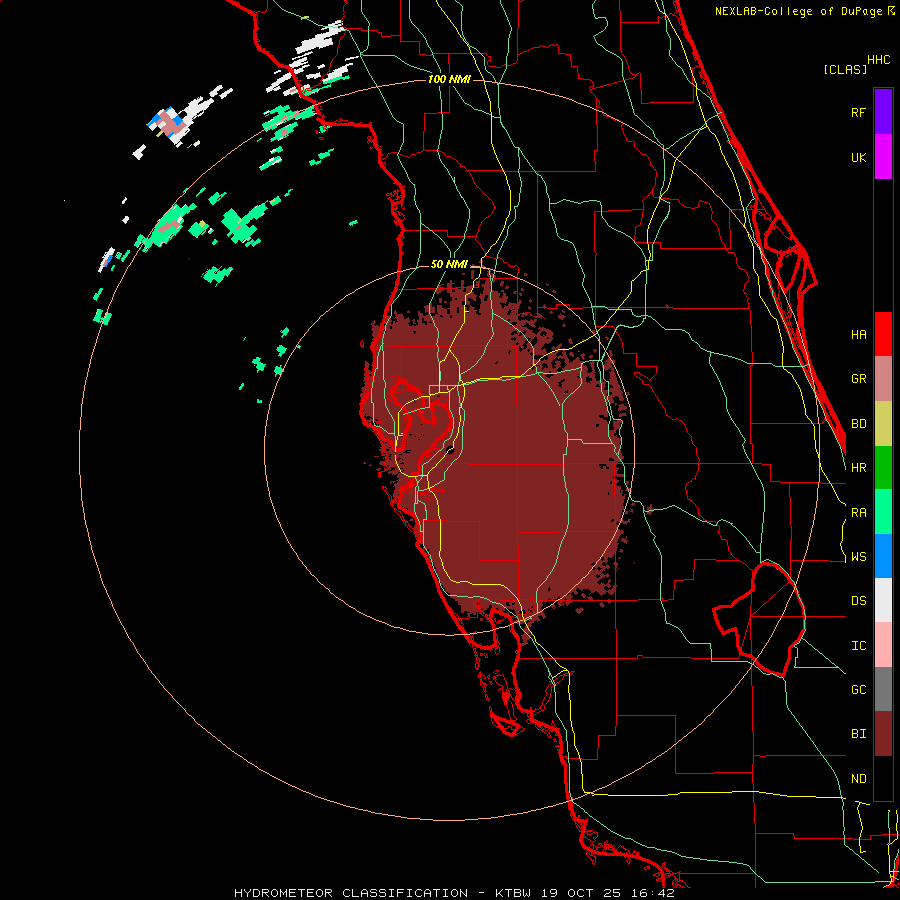Click the DS white legend swatch
Screen dimensions: 900x900
point(883,600)
